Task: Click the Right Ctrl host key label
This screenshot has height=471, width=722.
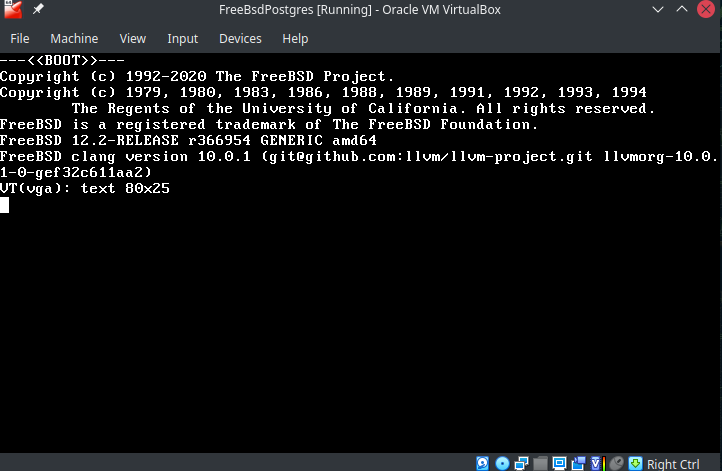Action: tap(673, 464)
